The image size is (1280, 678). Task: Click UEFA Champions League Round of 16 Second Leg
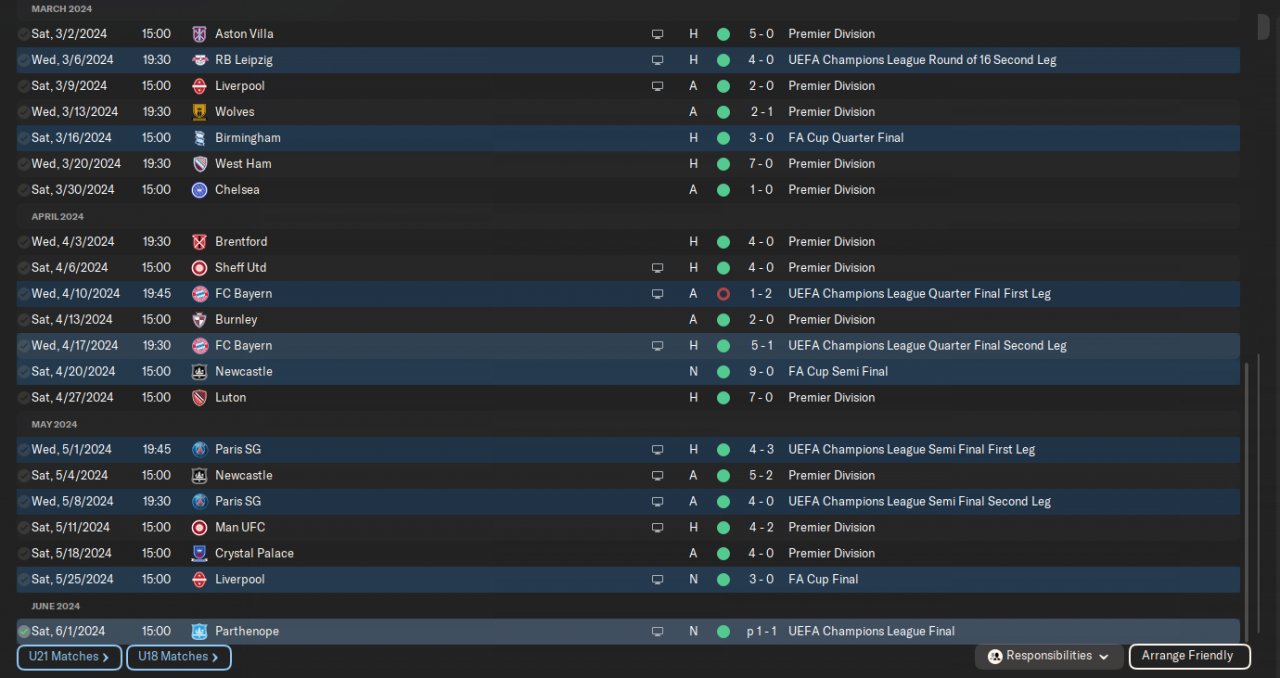(x=922, y=60)
